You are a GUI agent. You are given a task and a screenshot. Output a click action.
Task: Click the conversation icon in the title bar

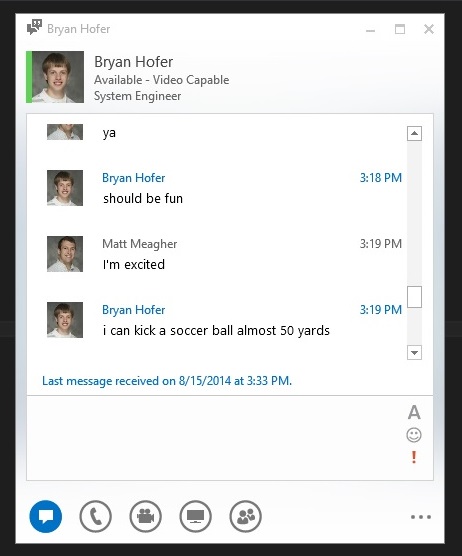point(34,27)
